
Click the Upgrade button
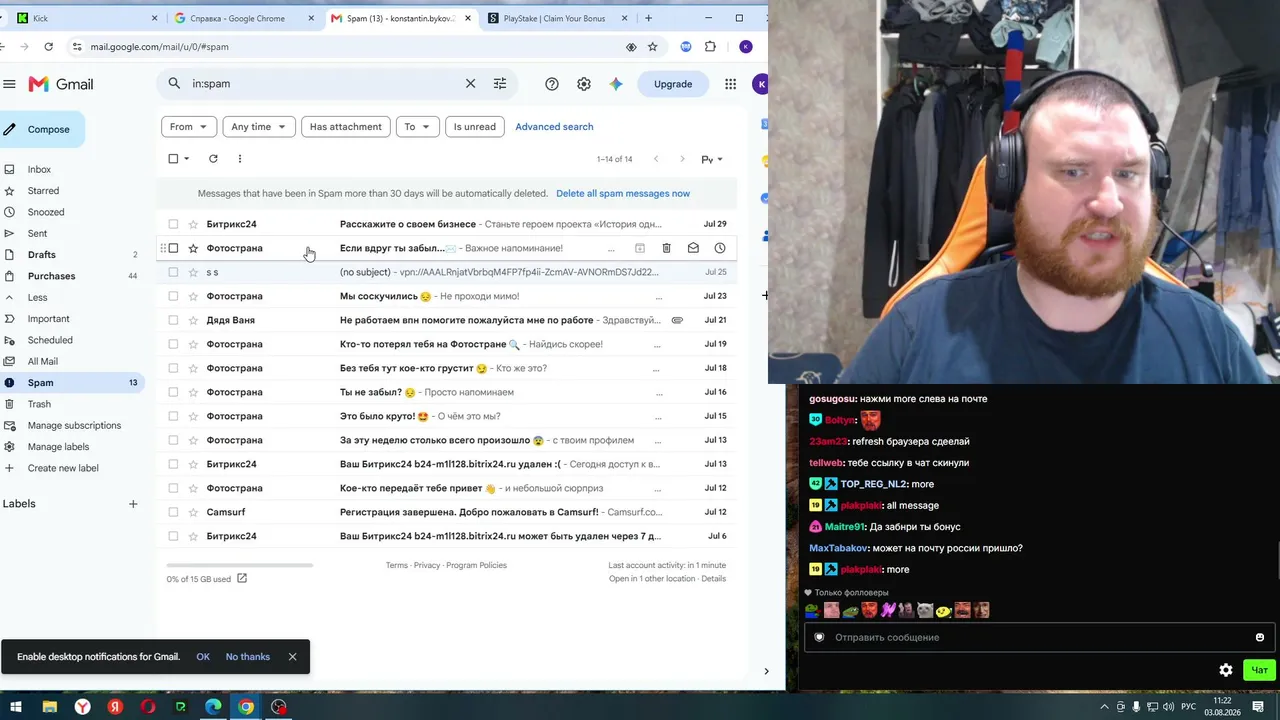(673, 84)
